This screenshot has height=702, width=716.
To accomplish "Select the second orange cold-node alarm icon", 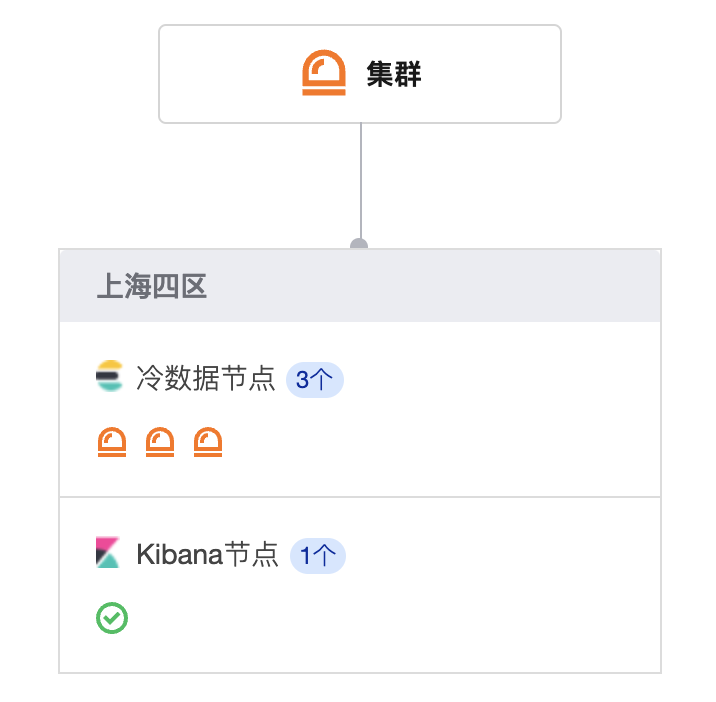I will [160, 442].
